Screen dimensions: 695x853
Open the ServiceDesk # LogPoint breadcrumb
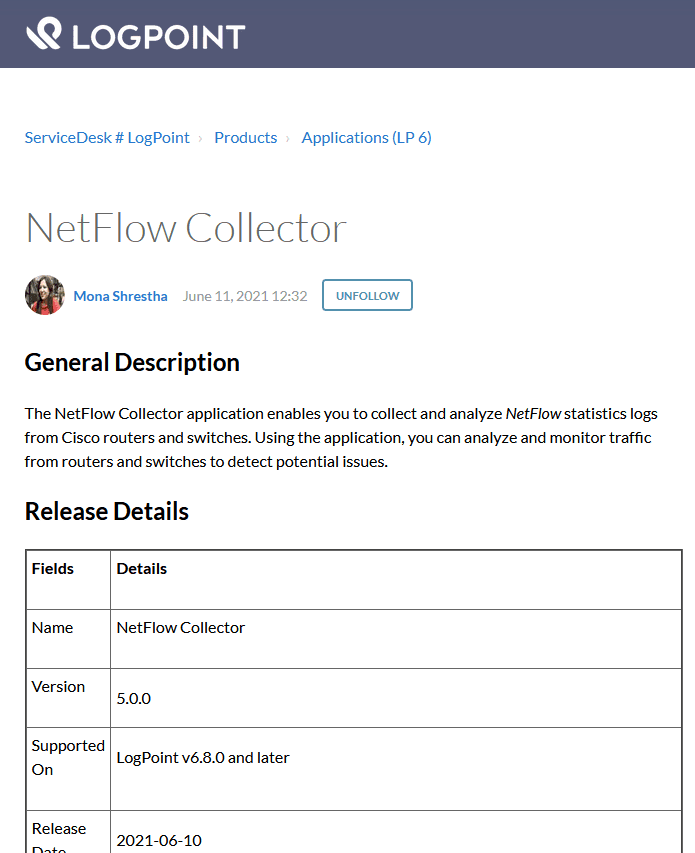107,138
